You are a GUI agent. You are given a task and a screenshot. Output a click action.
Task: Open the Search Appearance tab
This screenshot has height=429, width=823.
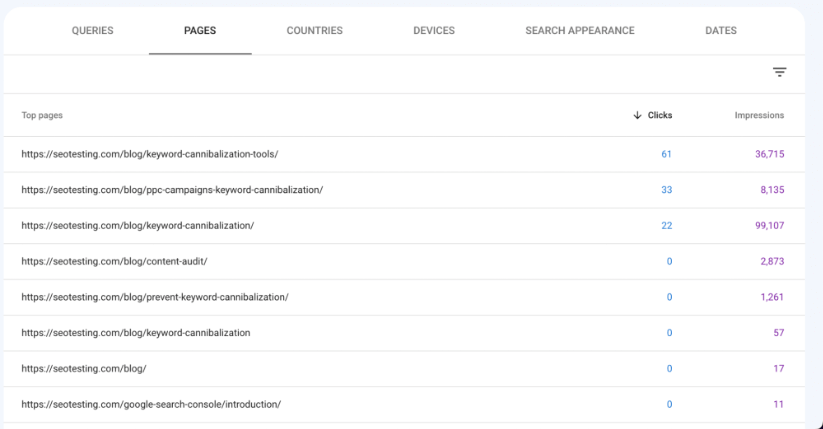pyautogui.click(x=580, y=30)
